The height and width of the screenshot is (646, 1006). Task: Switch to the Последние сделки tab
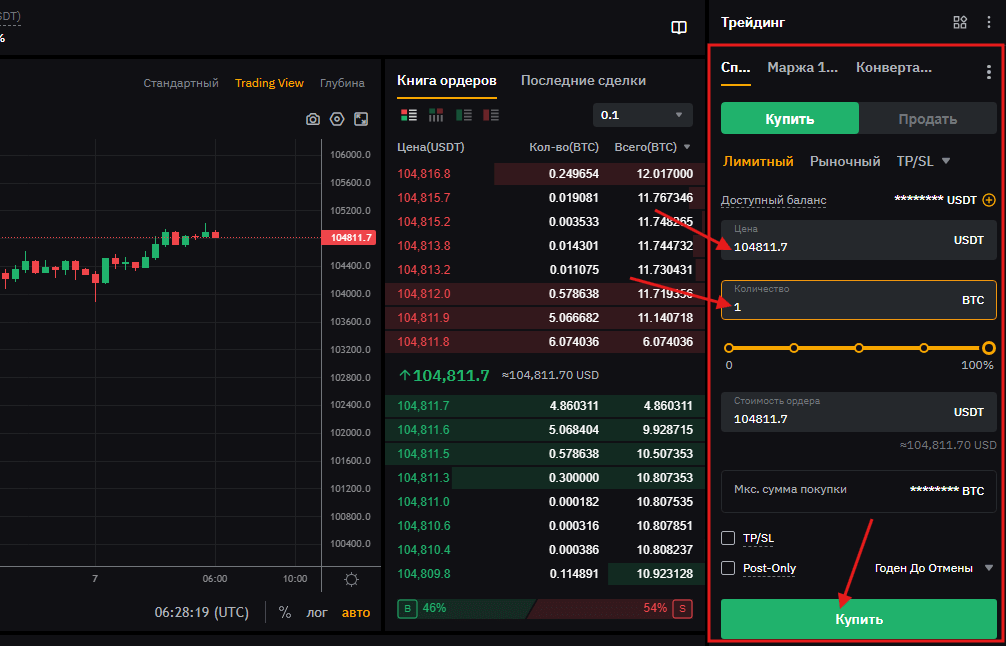(x=583, y=81)
